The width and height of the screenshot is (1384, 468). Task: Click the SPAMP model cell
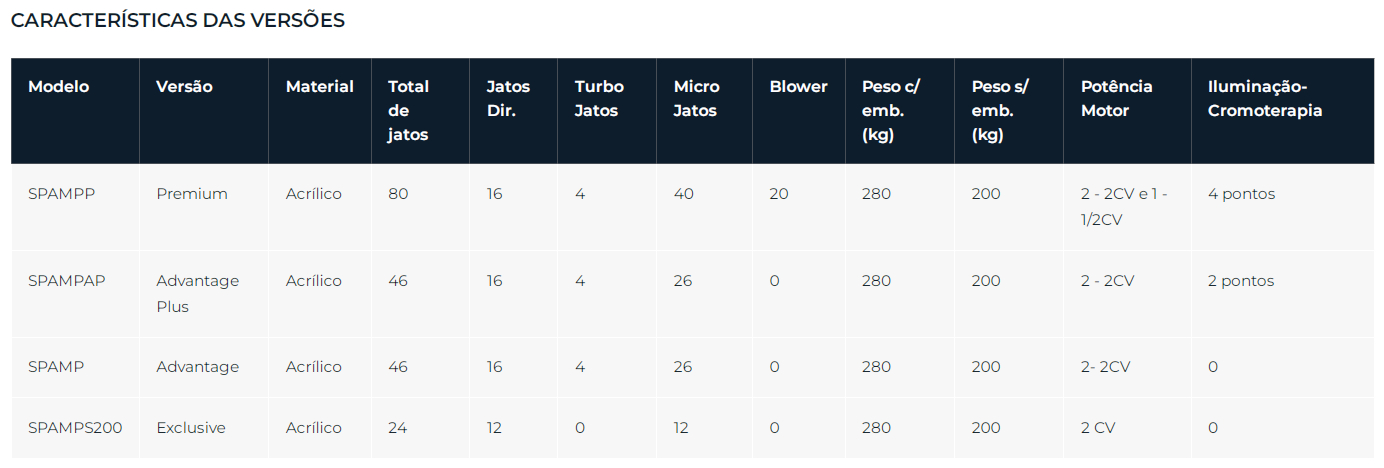pyautogui.click(x=56, y=367)
